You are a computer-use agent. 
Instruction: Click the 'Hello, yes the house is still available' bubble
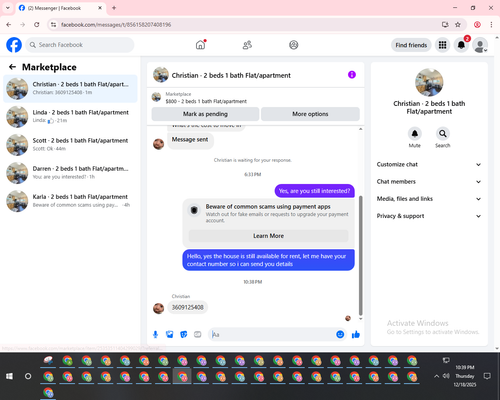268,260
